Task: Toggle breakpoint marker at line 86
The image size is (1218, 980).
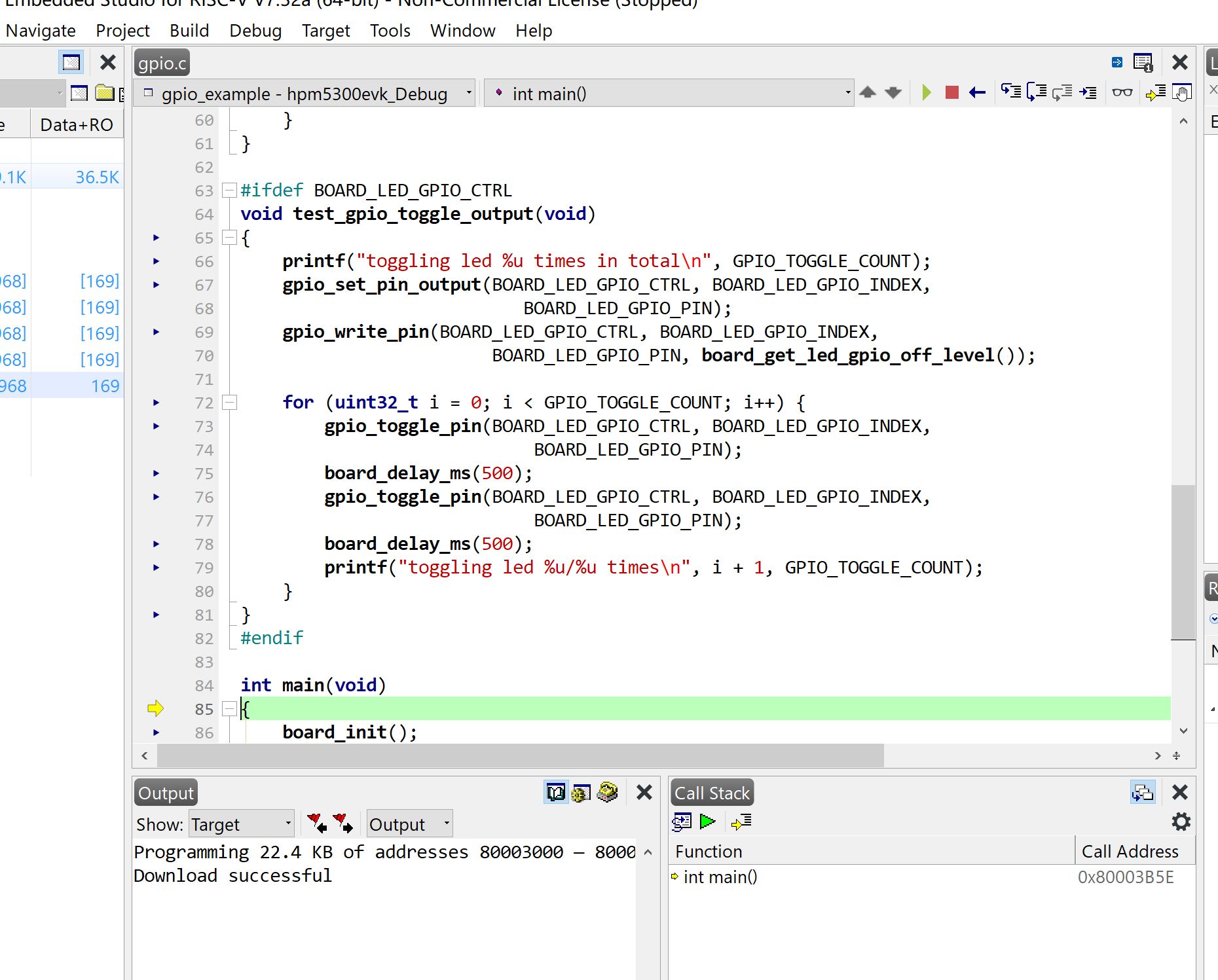Action: [x=157, y=733]
